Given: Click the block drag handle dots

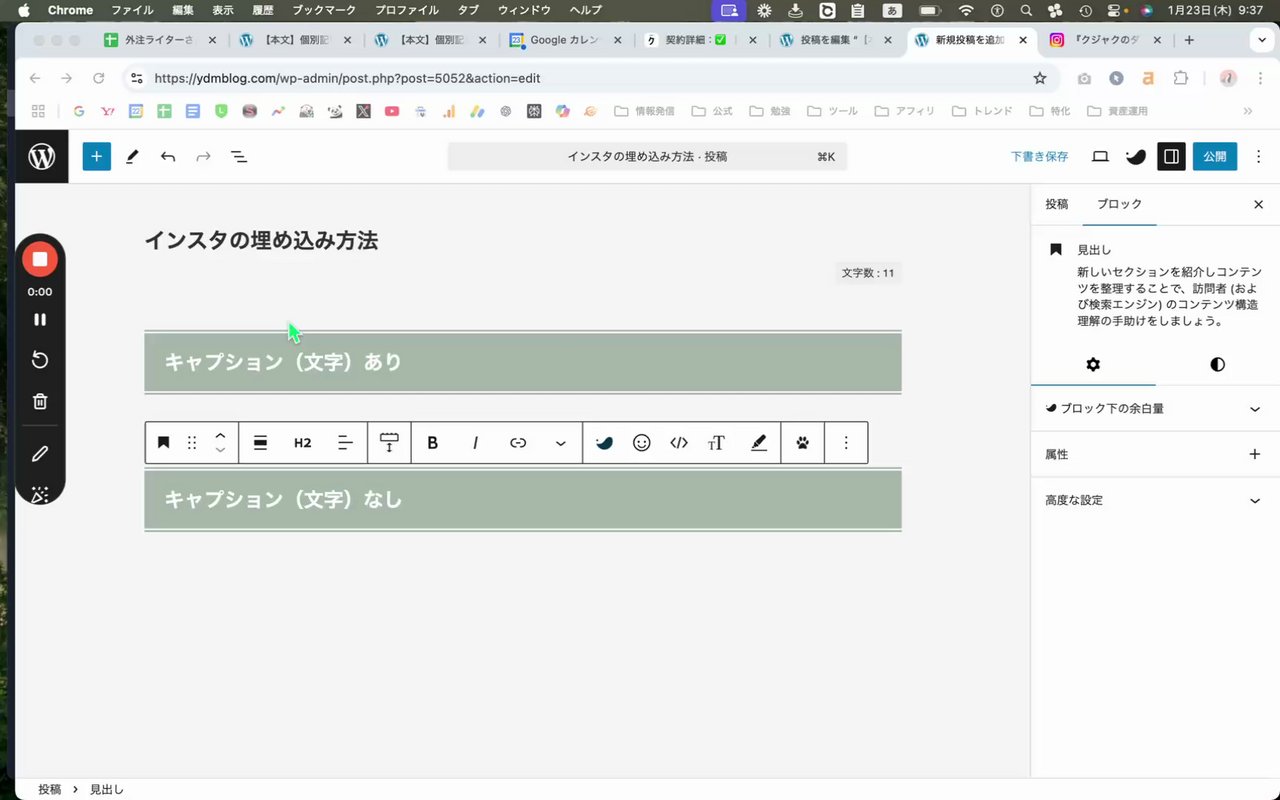Looking at the screenshot, I should click(x=192, y=442).
